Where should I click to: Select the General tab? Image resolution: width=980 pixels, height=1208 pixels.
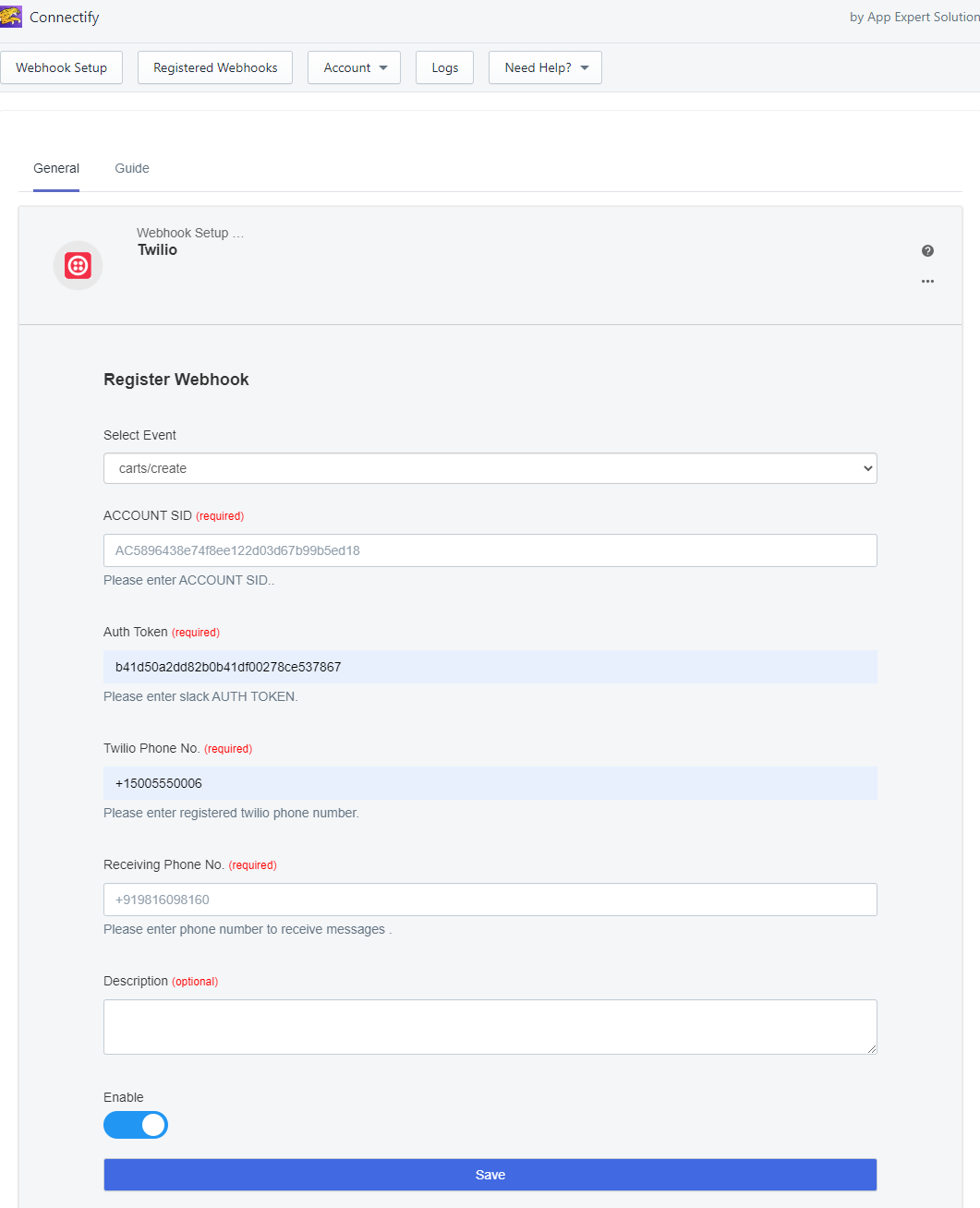click(56, 168)
